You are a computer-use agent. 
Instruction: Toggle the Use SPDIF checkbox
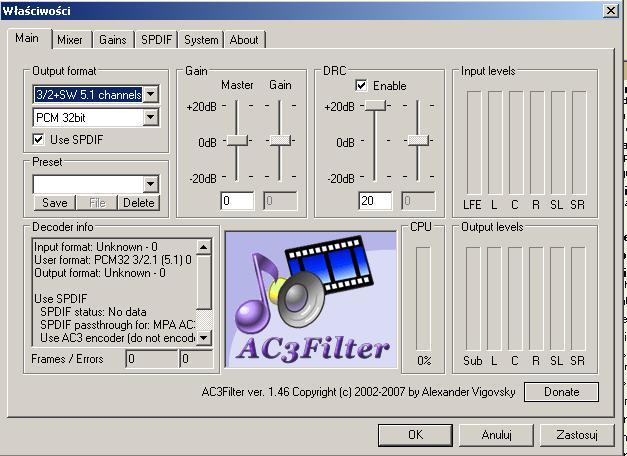(38, 140)
